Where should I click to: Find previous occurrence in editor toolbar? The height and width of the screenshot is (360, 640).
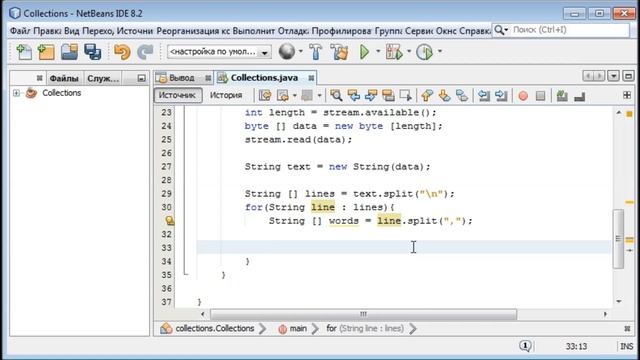tap(353, 96)
